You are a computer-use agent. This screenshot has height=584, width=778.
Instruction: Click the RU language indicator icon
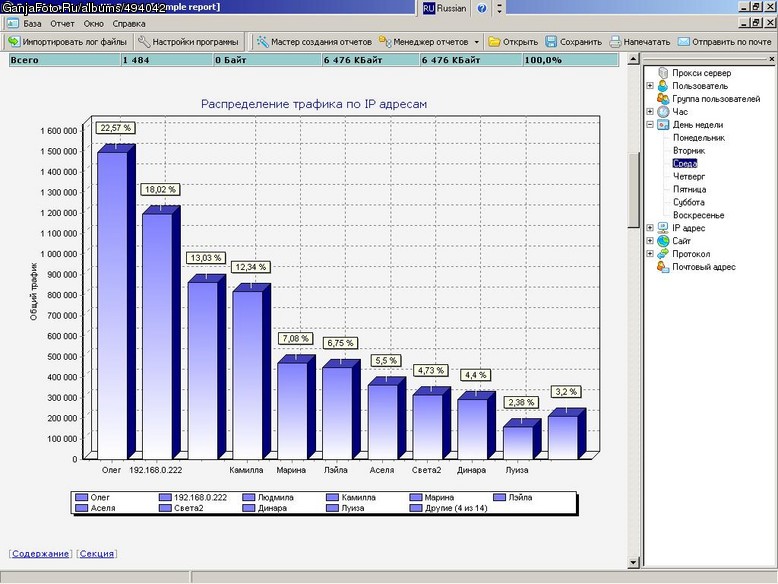click(x=429, y=8)
